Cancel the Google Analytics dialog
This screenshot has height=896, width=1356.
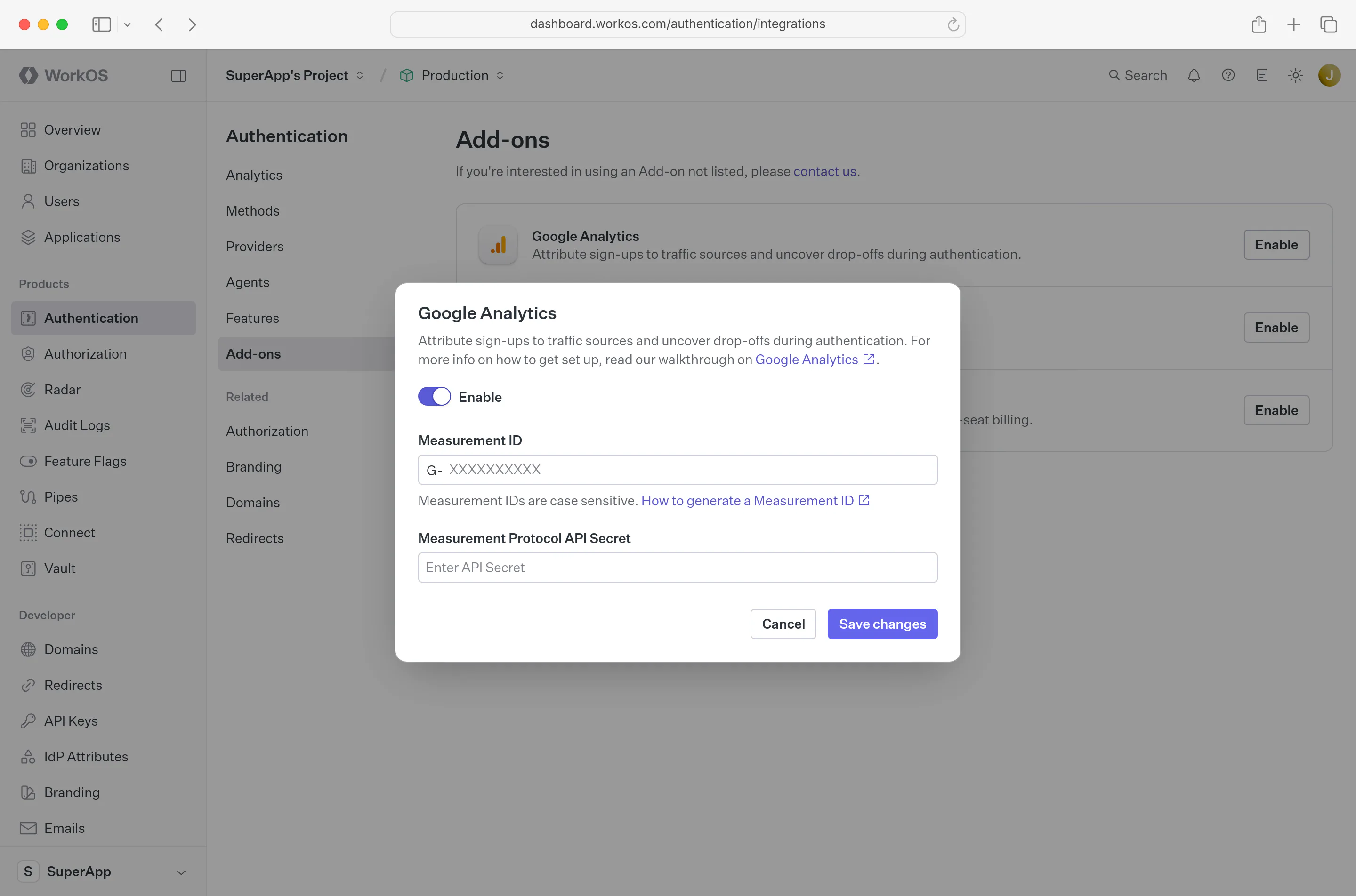click(x=783, y=624)
